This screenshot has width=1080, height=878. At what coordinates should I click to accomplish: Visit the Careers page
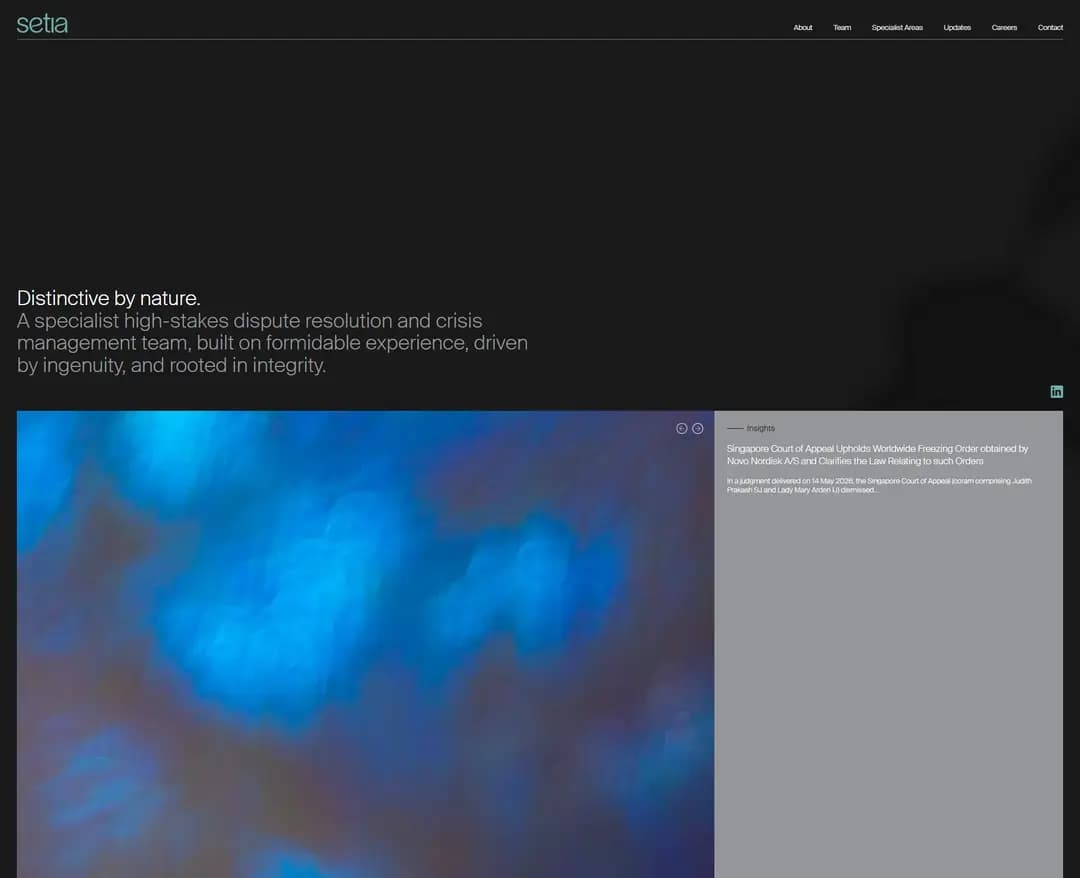(x=1004, y=28)
